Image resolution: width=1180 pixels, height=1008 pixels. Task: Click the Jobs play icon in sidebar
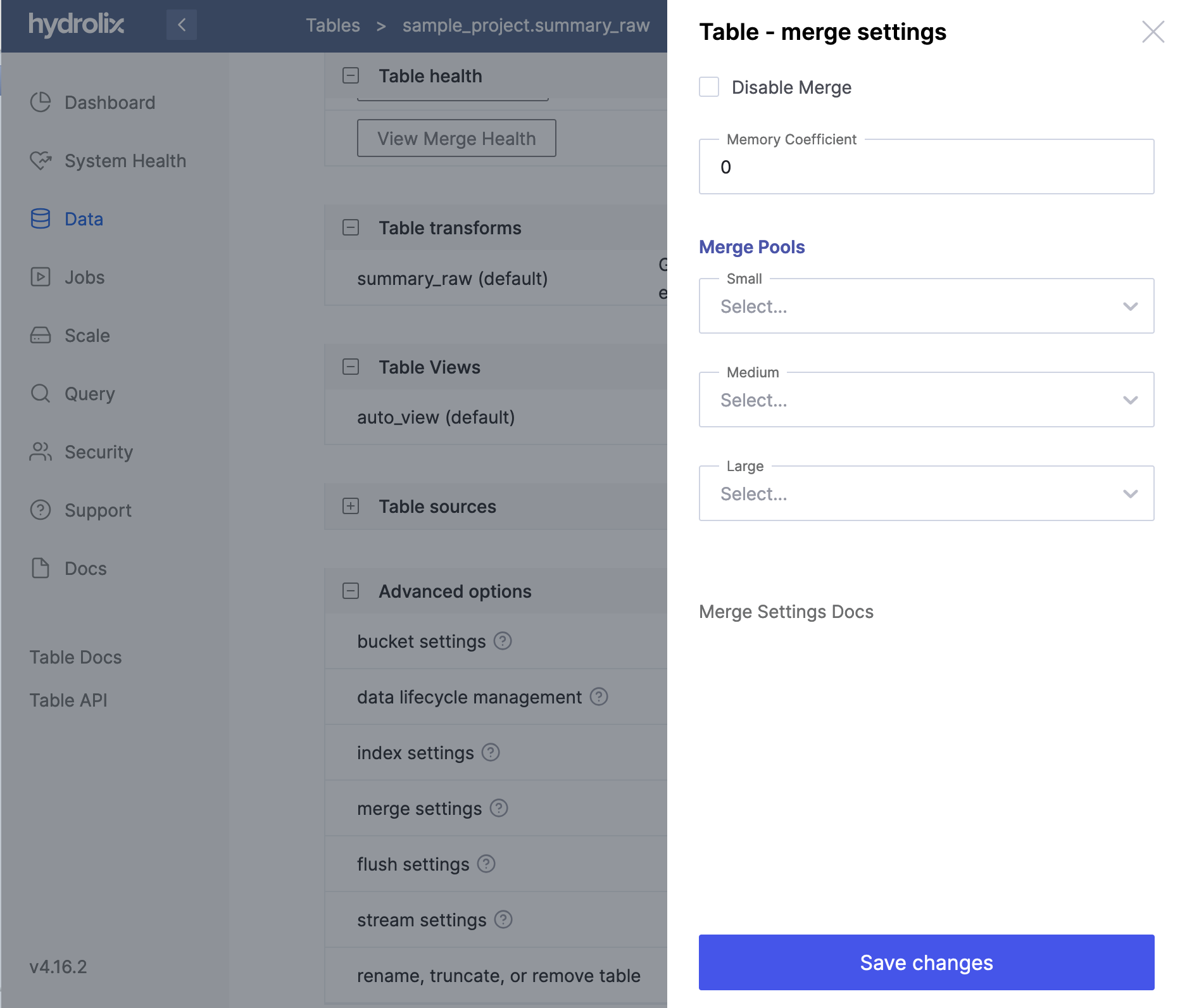click(41, 277)
